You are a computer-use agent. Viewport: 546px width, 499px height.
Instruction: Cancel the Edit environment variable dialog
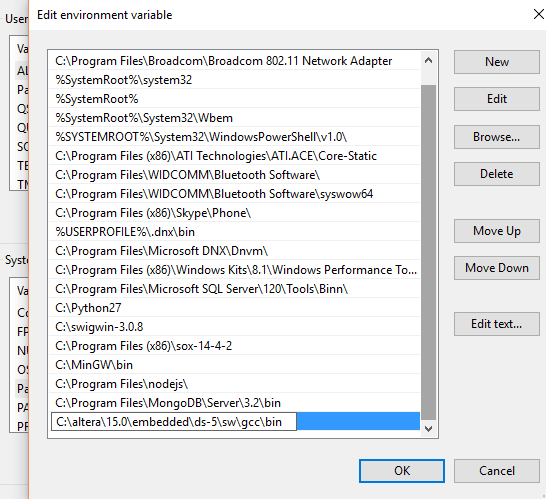coord(497,471)
